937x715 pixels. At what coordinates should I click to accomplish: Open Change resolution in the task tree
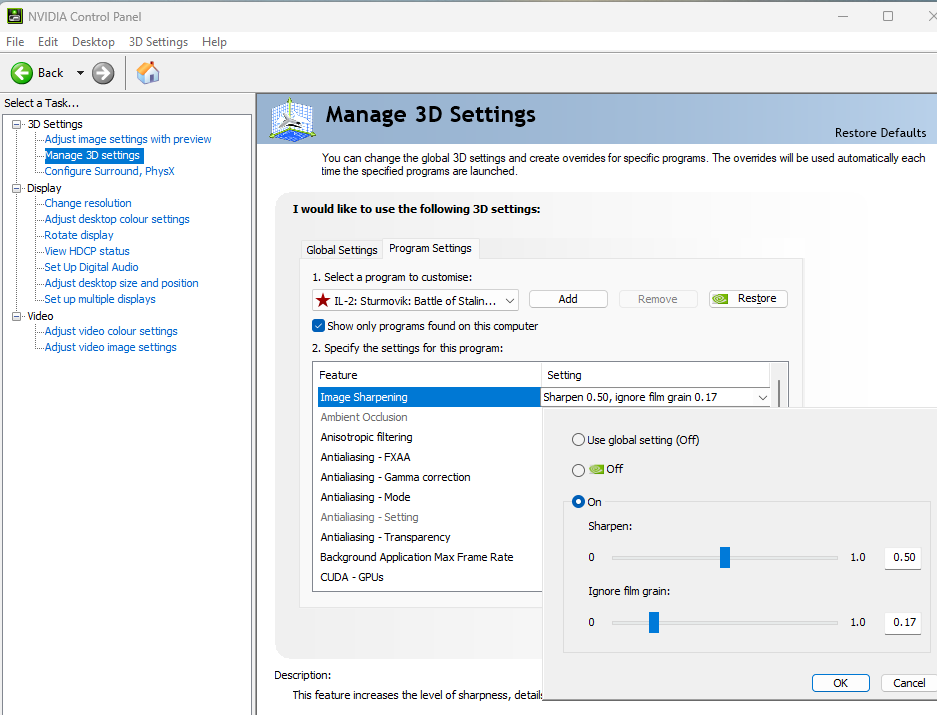coord(88,203)
